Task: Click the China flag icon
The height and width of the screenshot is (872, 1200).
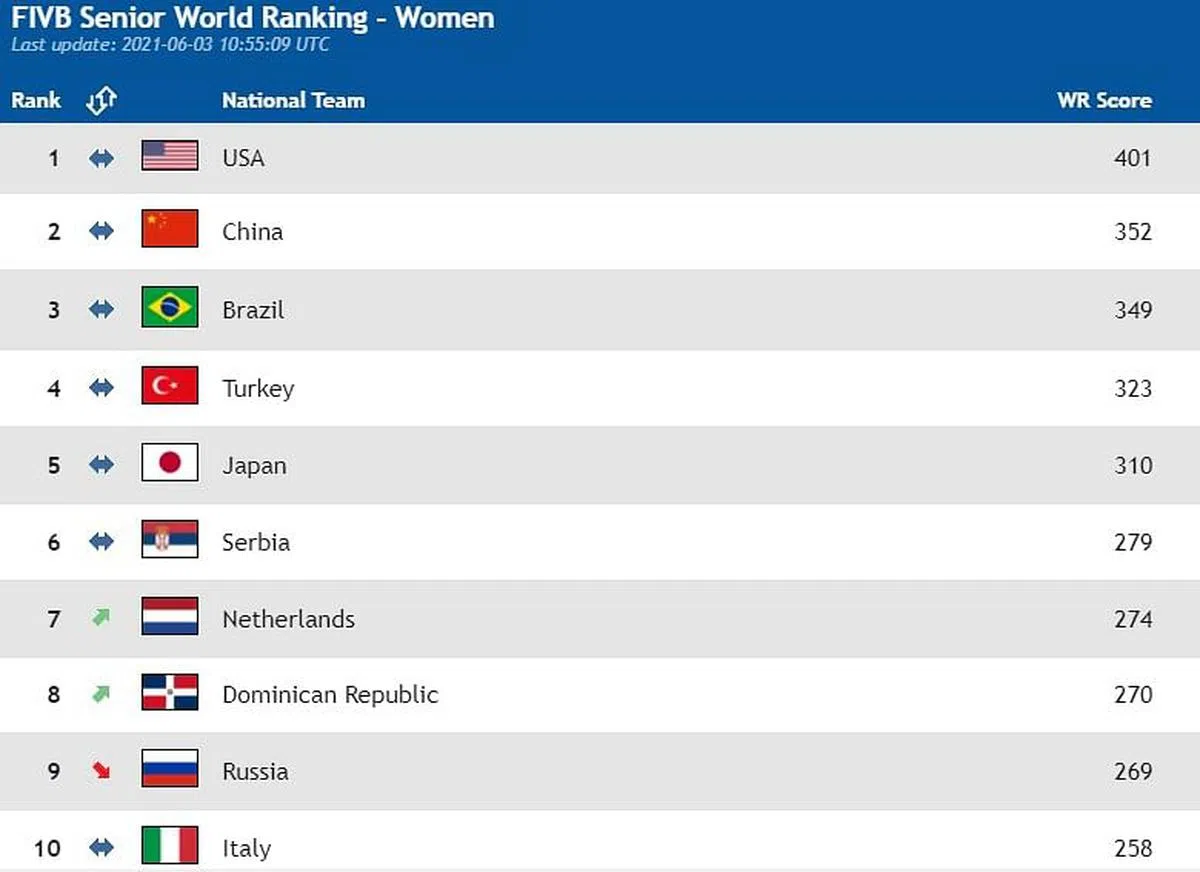Action: tap(170, 229)
